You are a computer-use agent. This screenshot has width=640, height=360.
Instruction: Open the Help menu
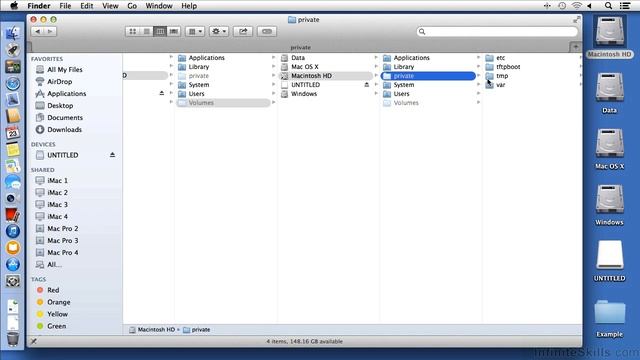coord(189,6)
